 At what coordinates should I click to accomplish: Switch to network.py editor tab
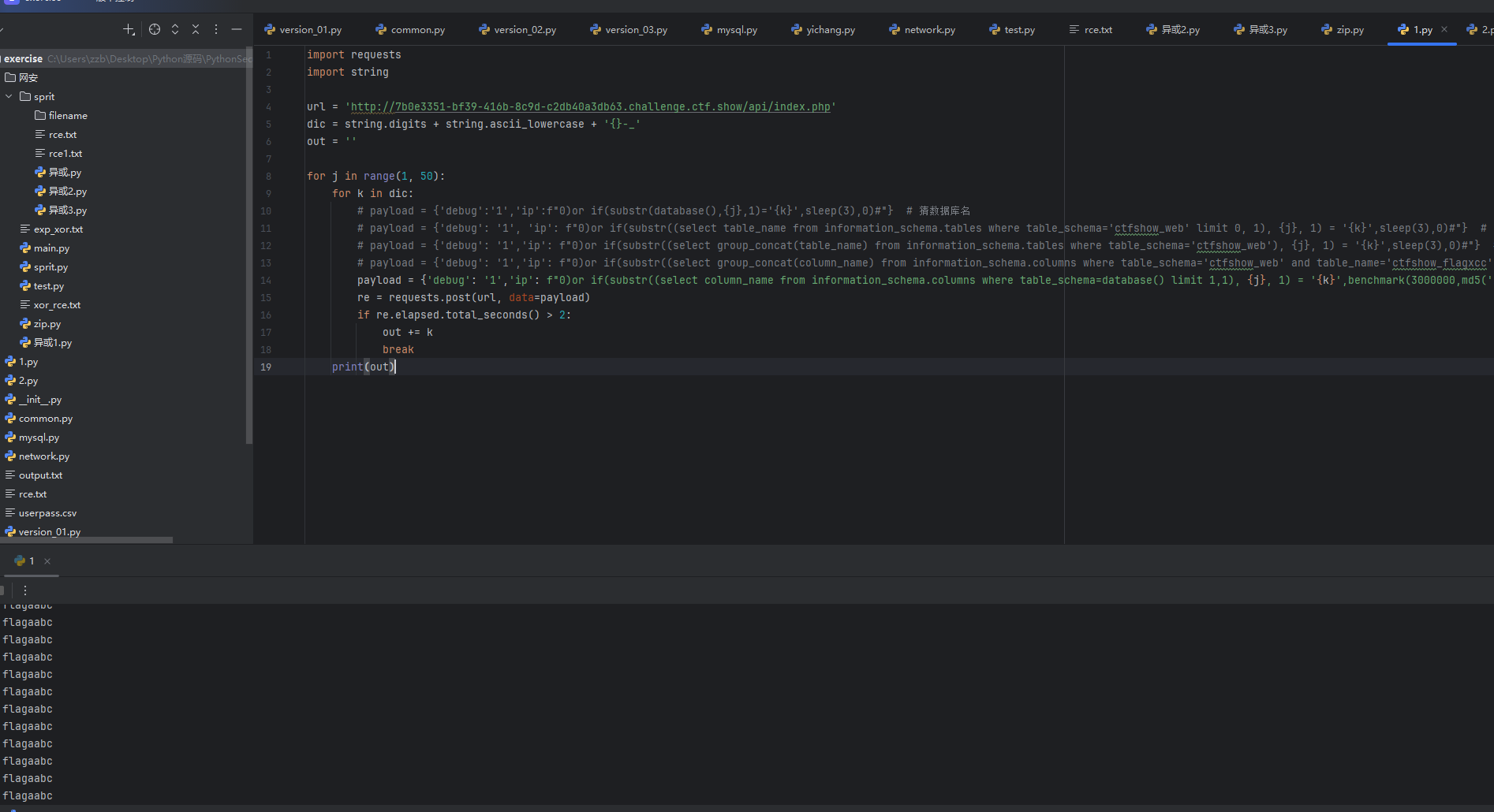point(923,29)
